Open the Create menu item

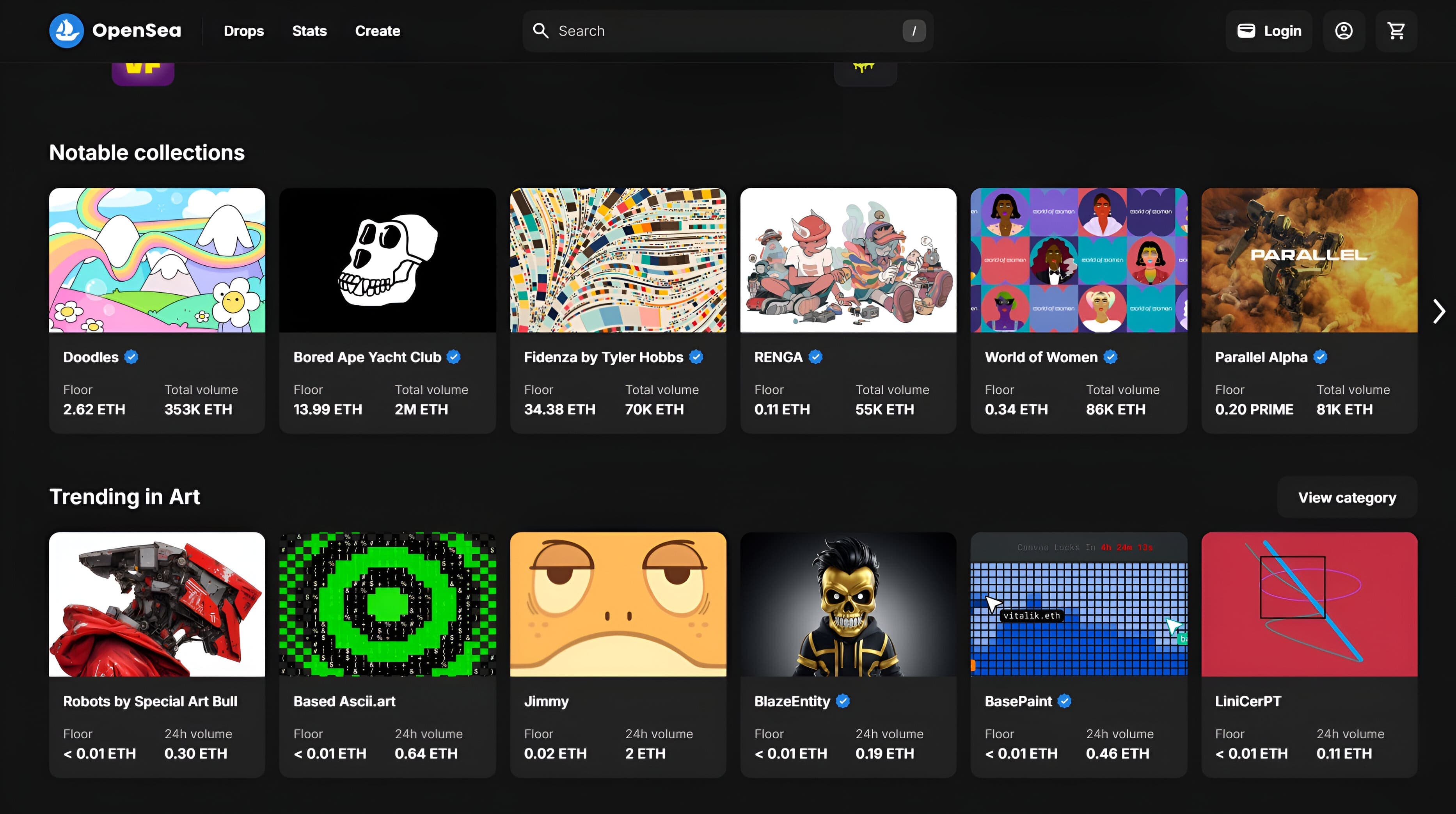(x=378, y=31)
